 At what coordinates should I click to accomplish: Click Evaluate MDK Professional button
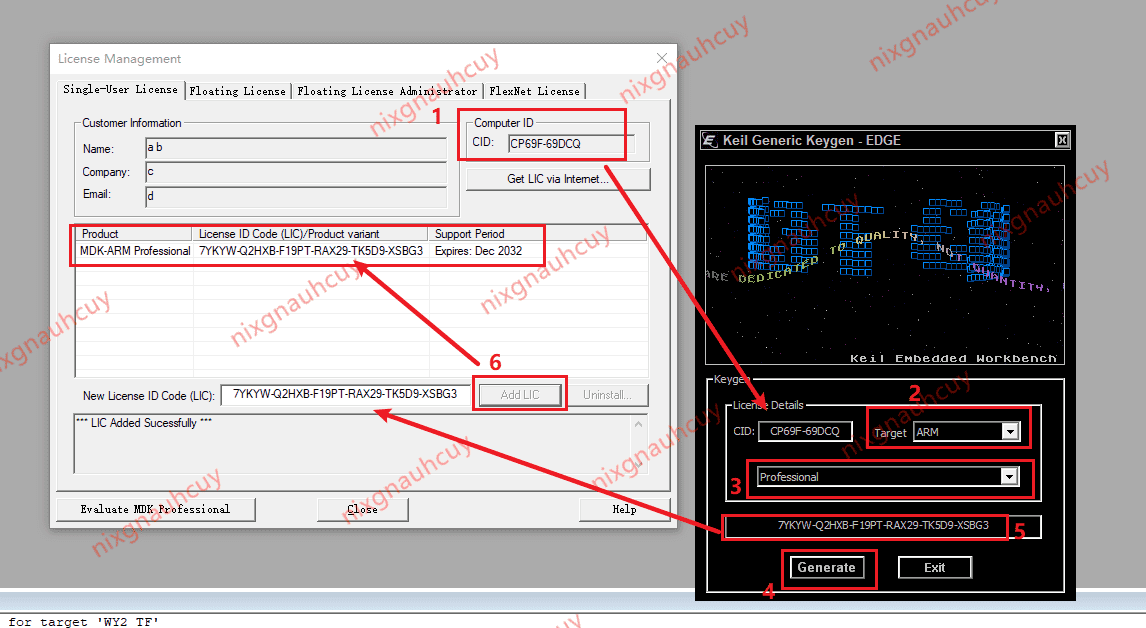tap(156, 509)
